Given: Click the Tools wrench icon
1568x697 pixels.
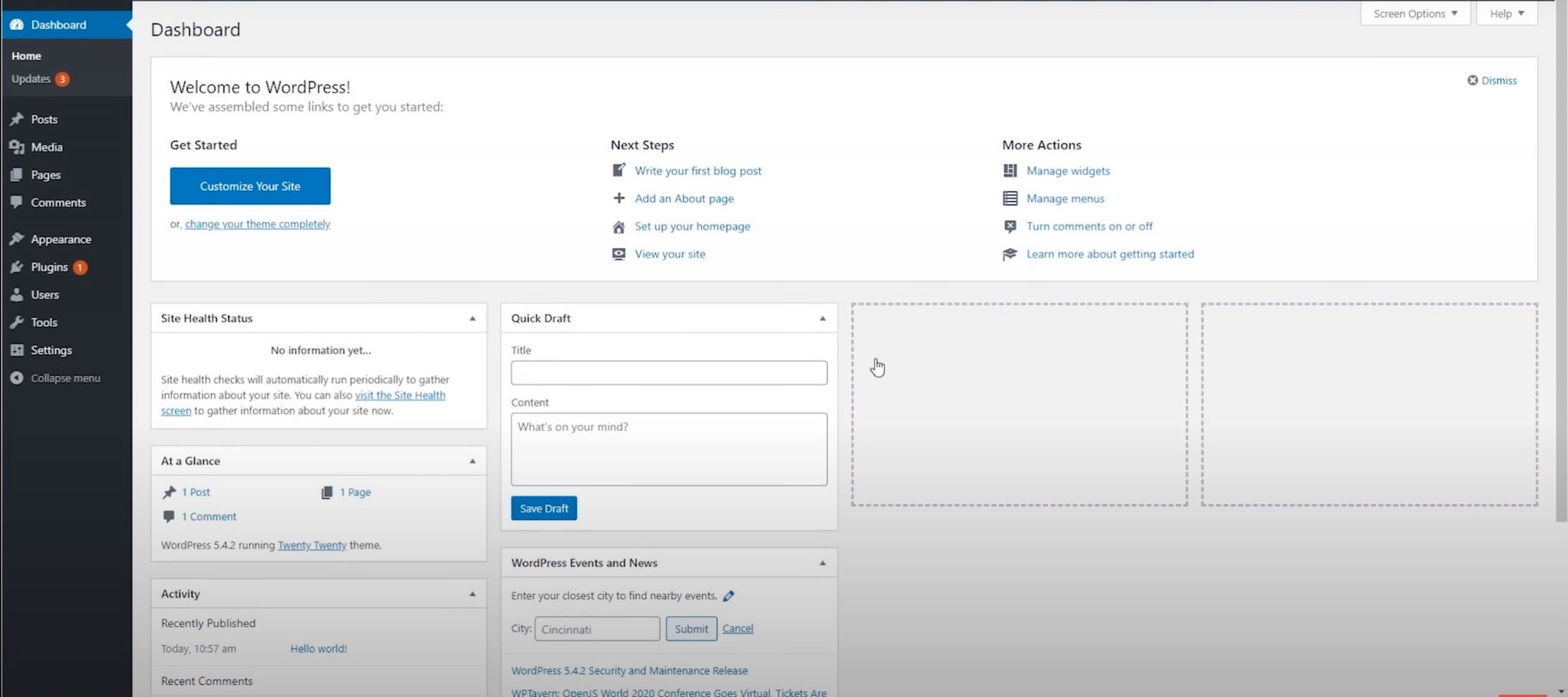Looking at the screenshot, I should click(x=17, y=322).
